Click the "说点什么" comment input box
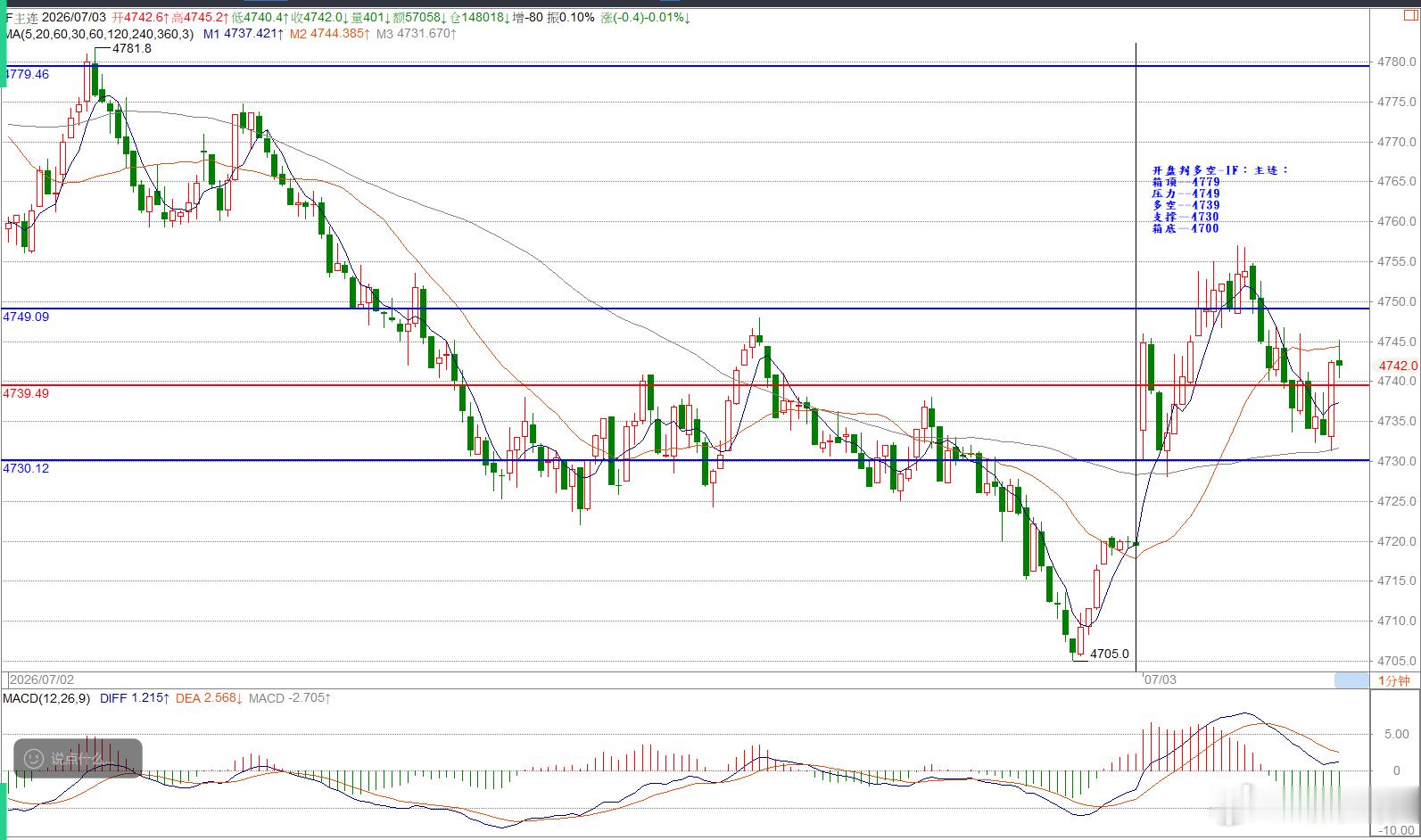Screen dimensions: 1421x840 78,759
